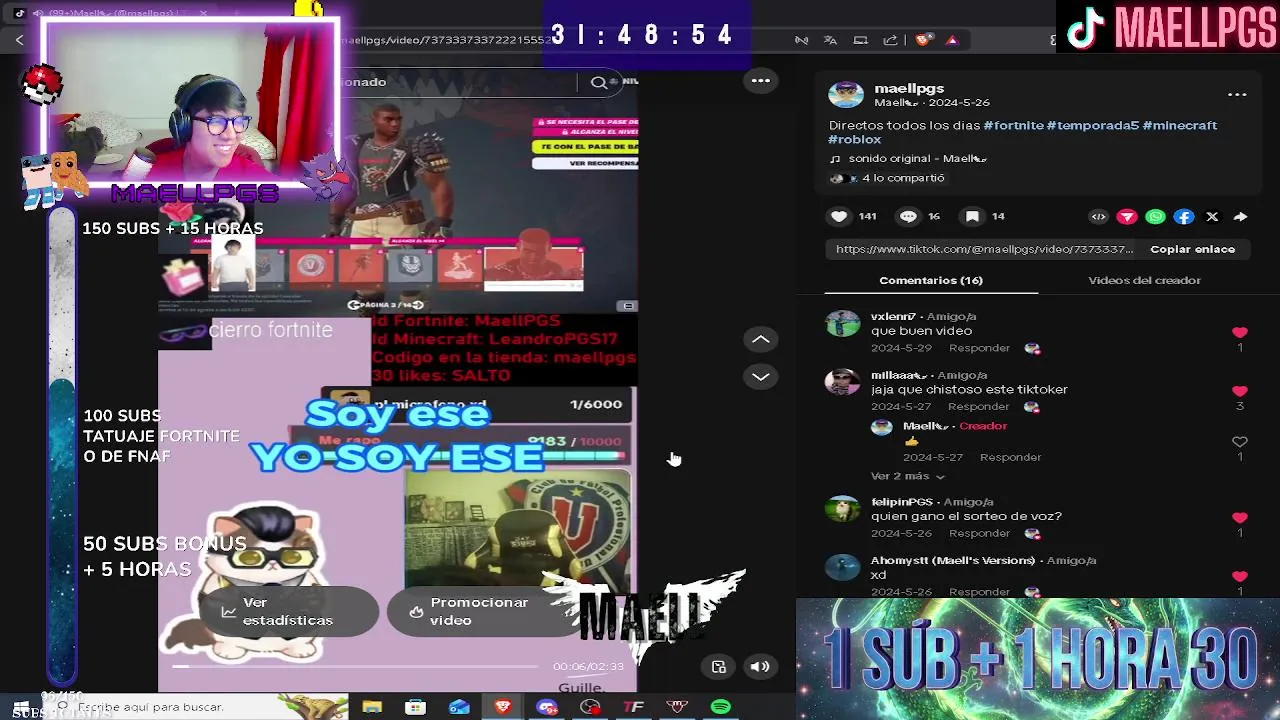Click the browser translate icon
The width and height of the screenshot is (1280, 720).
(830, 40)
